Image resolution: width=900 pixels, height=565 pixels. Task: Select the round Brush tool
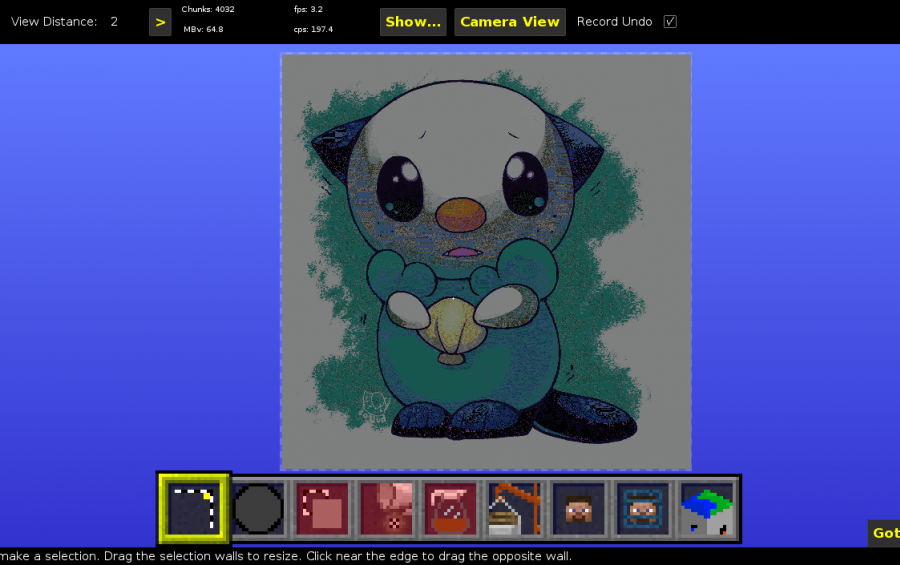[x=258, y=509]
